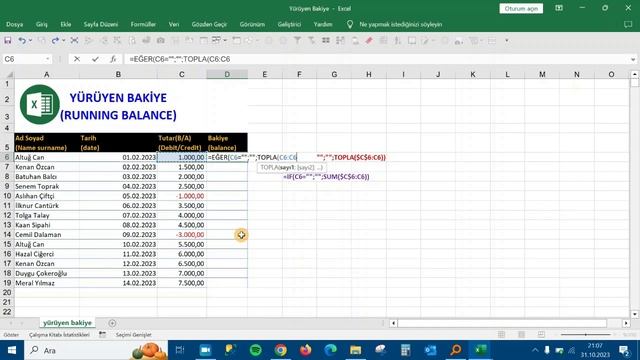Click row 10 header

7,196
